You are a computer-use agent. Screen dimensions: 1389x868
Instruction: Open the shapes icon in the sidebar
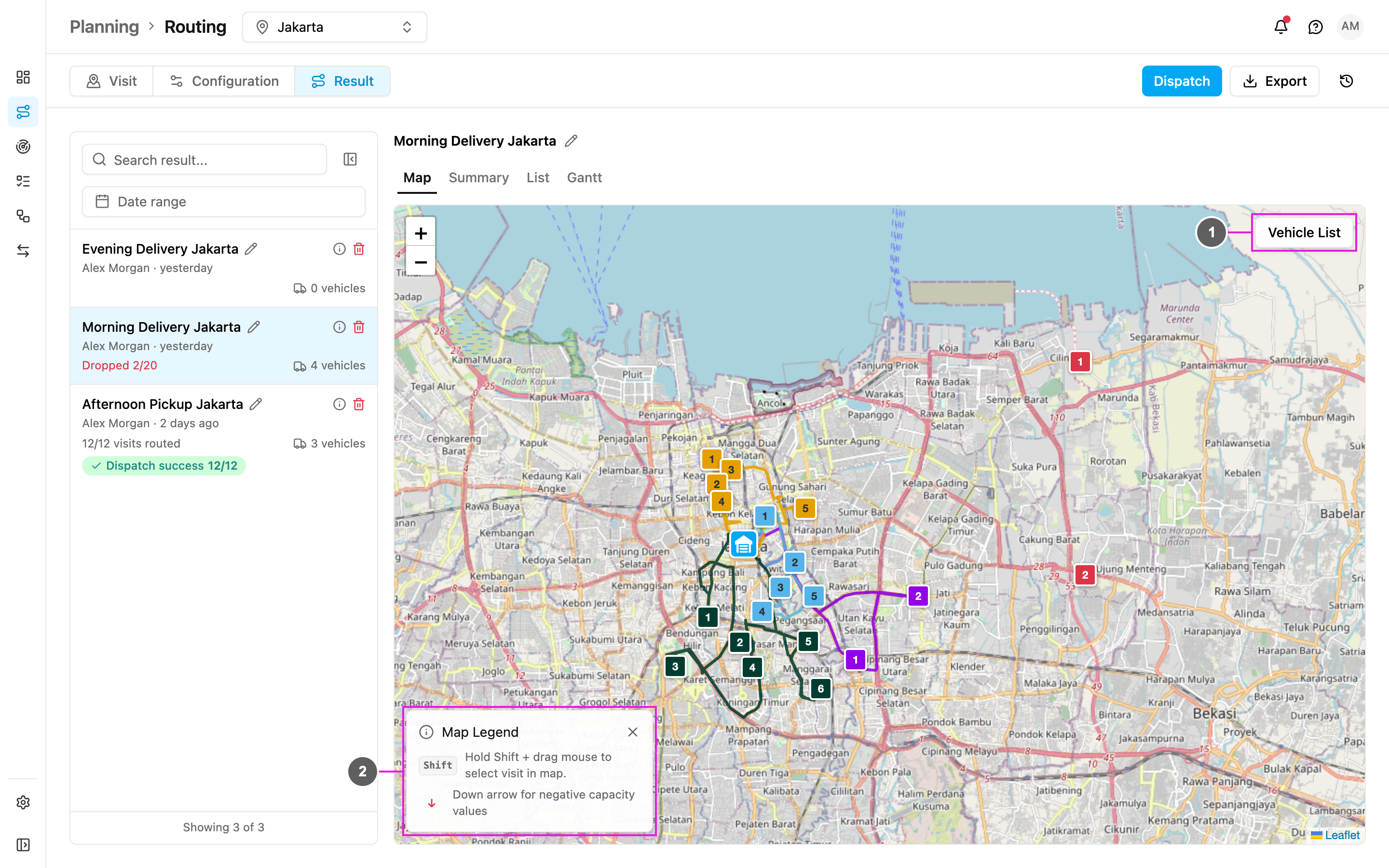click(x=23, y=216)
